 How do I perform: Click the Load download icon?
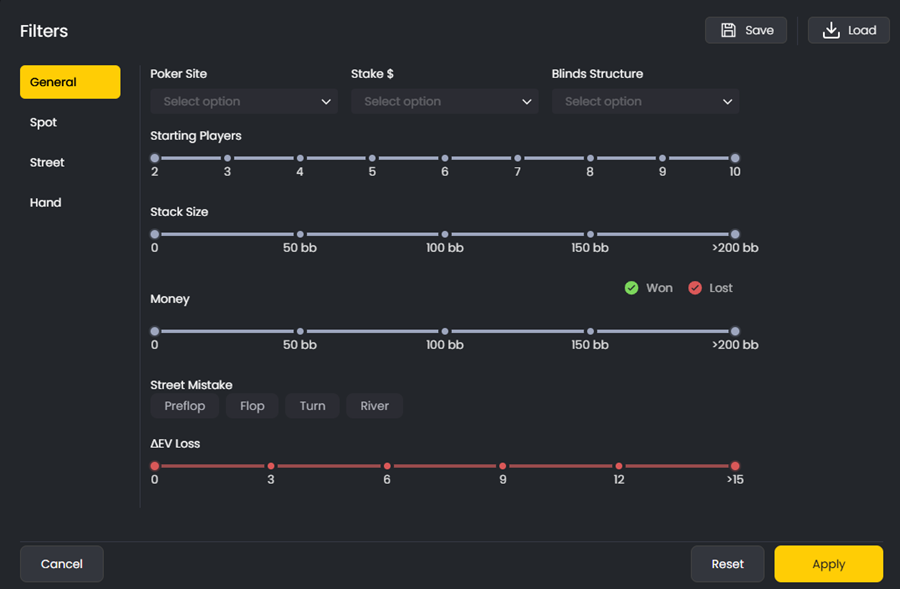pyautogui.click(x=831, y=30)
